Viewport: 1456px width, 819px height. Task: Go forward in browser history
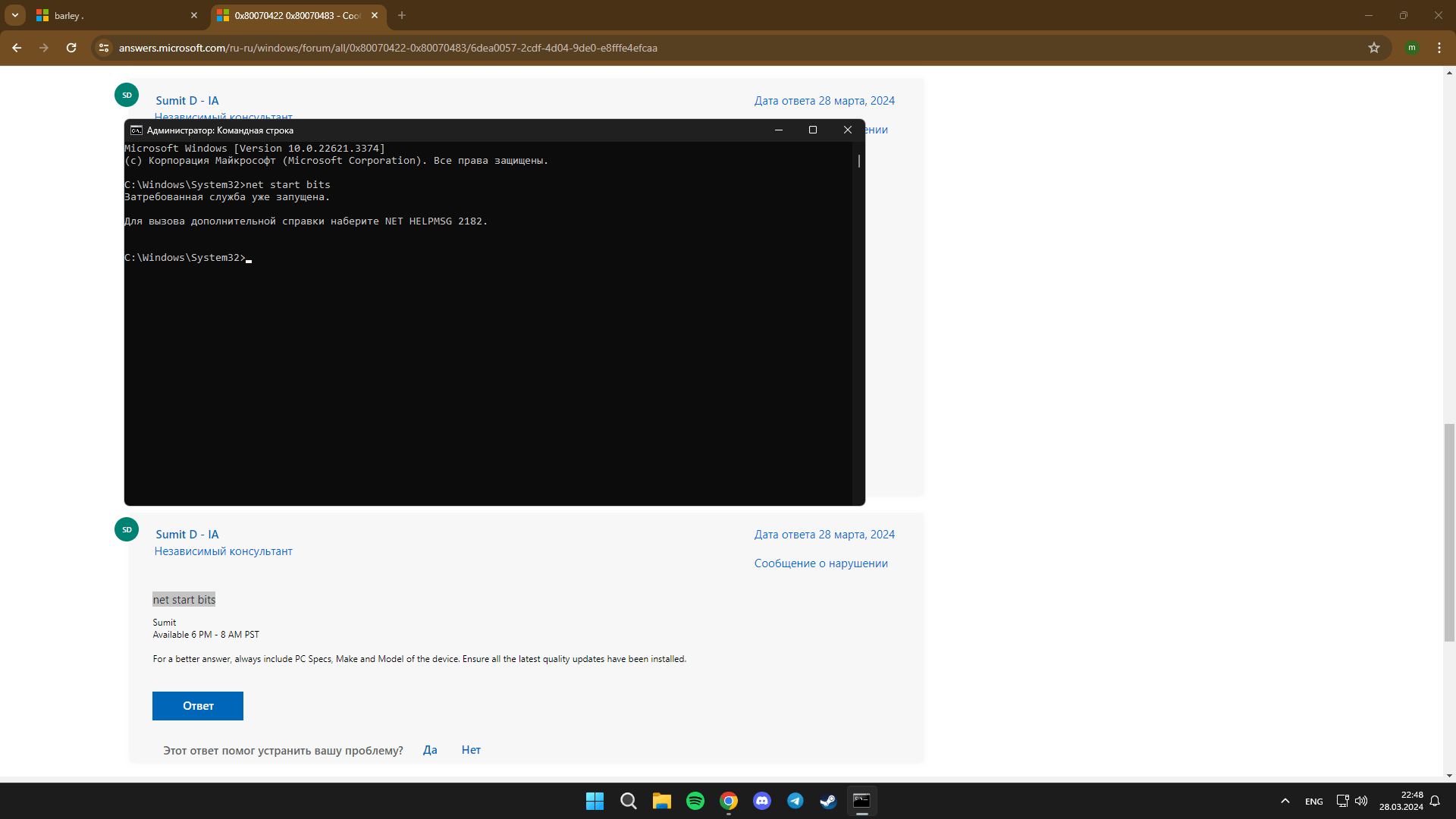pos(44,48)
